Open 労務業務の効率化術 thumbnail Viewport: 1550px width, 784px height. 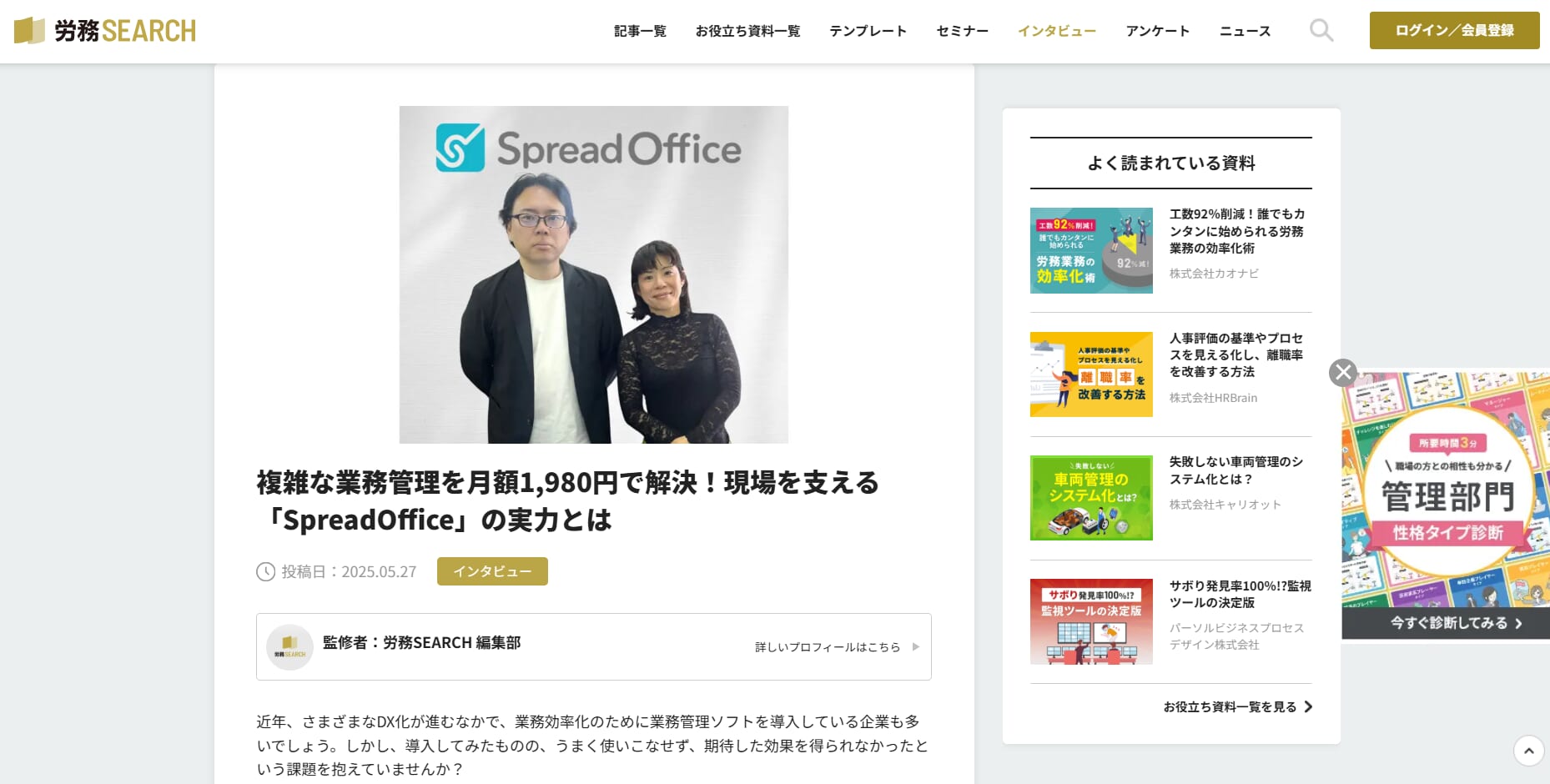[x=1091, y=250]
